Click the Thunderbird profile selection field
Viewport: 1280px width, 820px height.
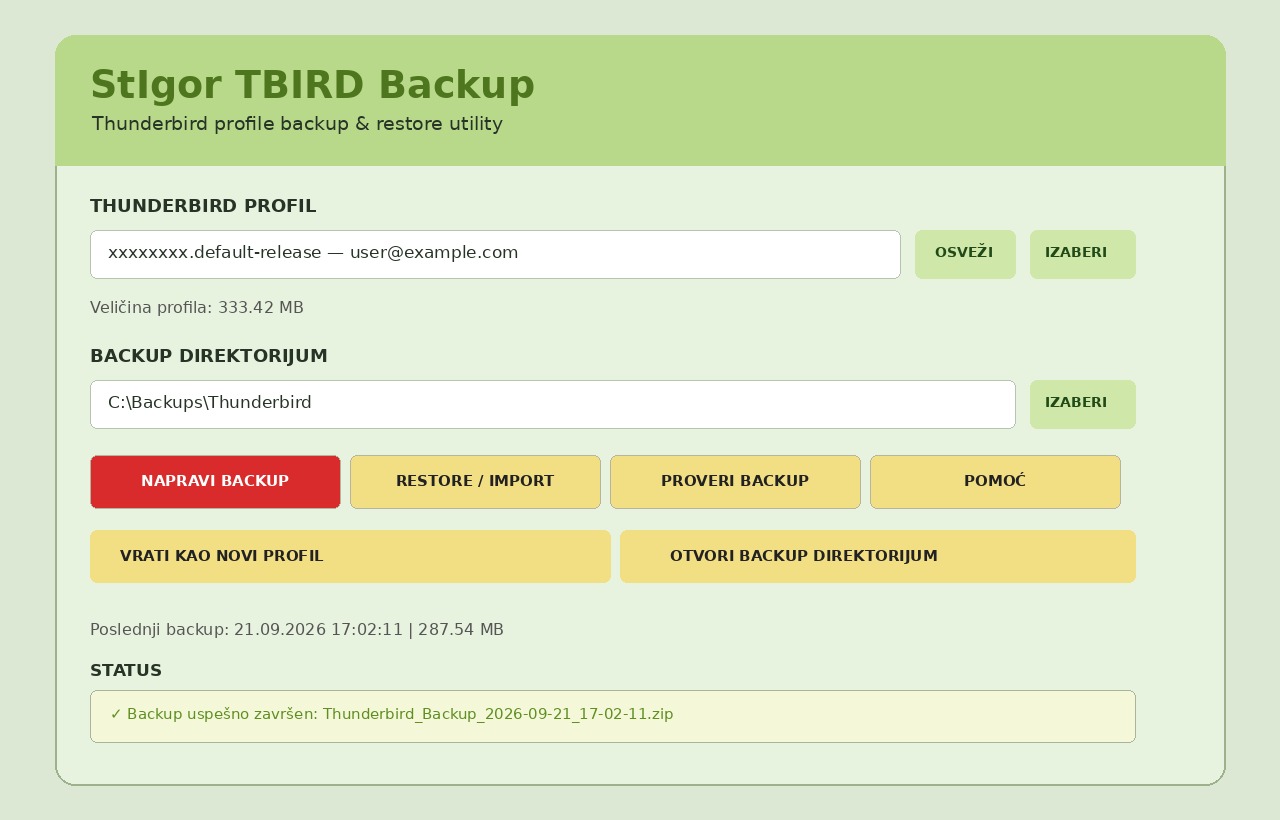(495, 254)
